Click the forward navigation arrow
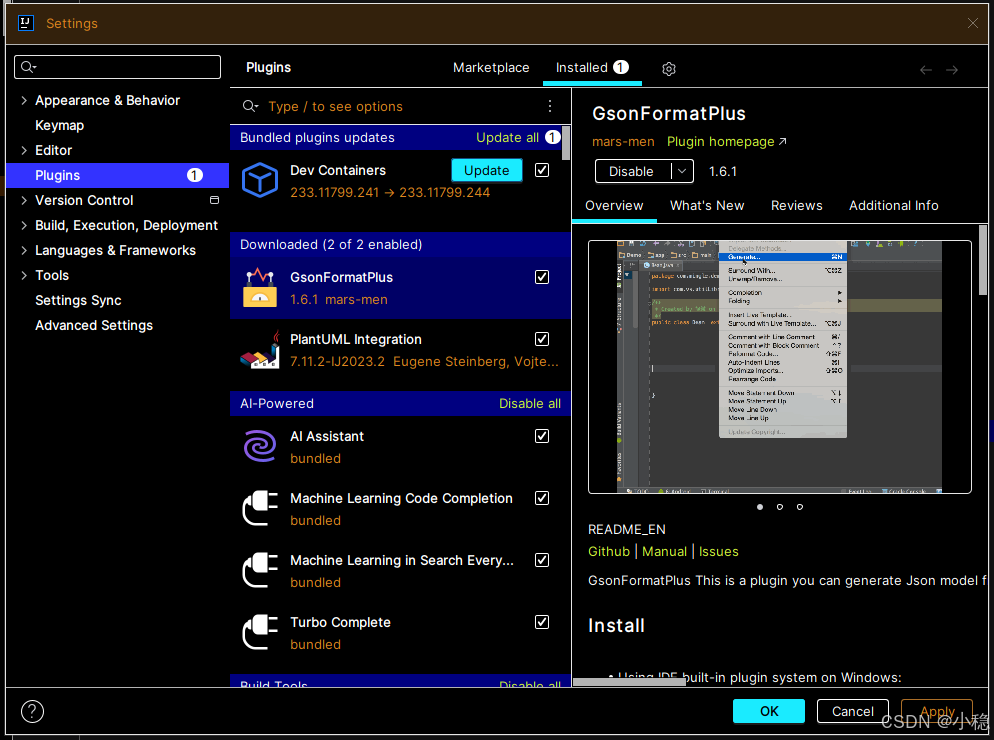994x740 pixels. pyautogui.click(x=952, y=70)
